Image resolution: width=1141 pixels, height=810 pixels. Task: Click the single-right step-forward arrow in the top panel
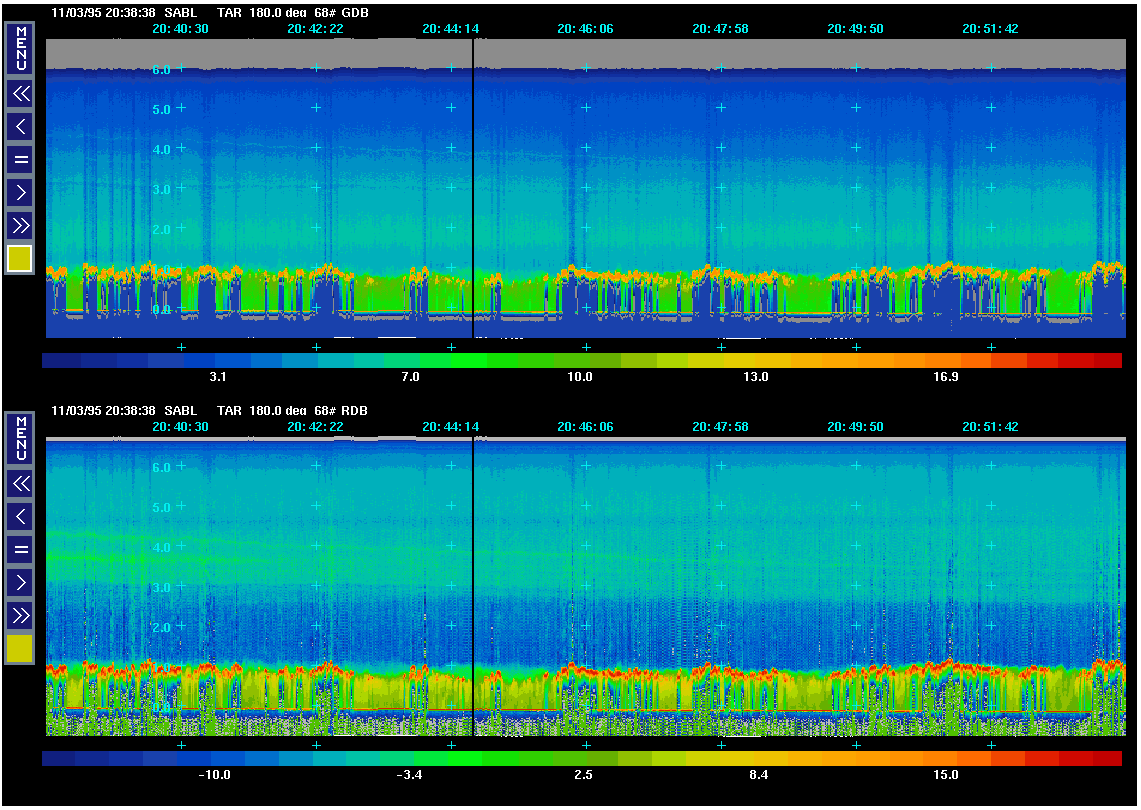coord(20,192)
